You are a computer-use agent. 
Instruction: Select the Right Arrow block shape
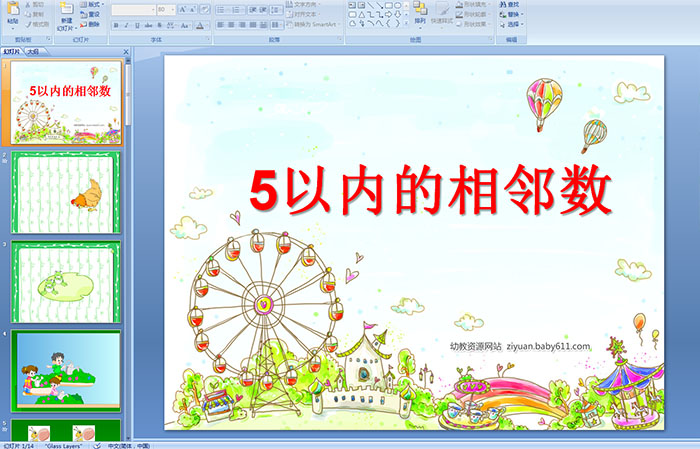pos(388,14)
